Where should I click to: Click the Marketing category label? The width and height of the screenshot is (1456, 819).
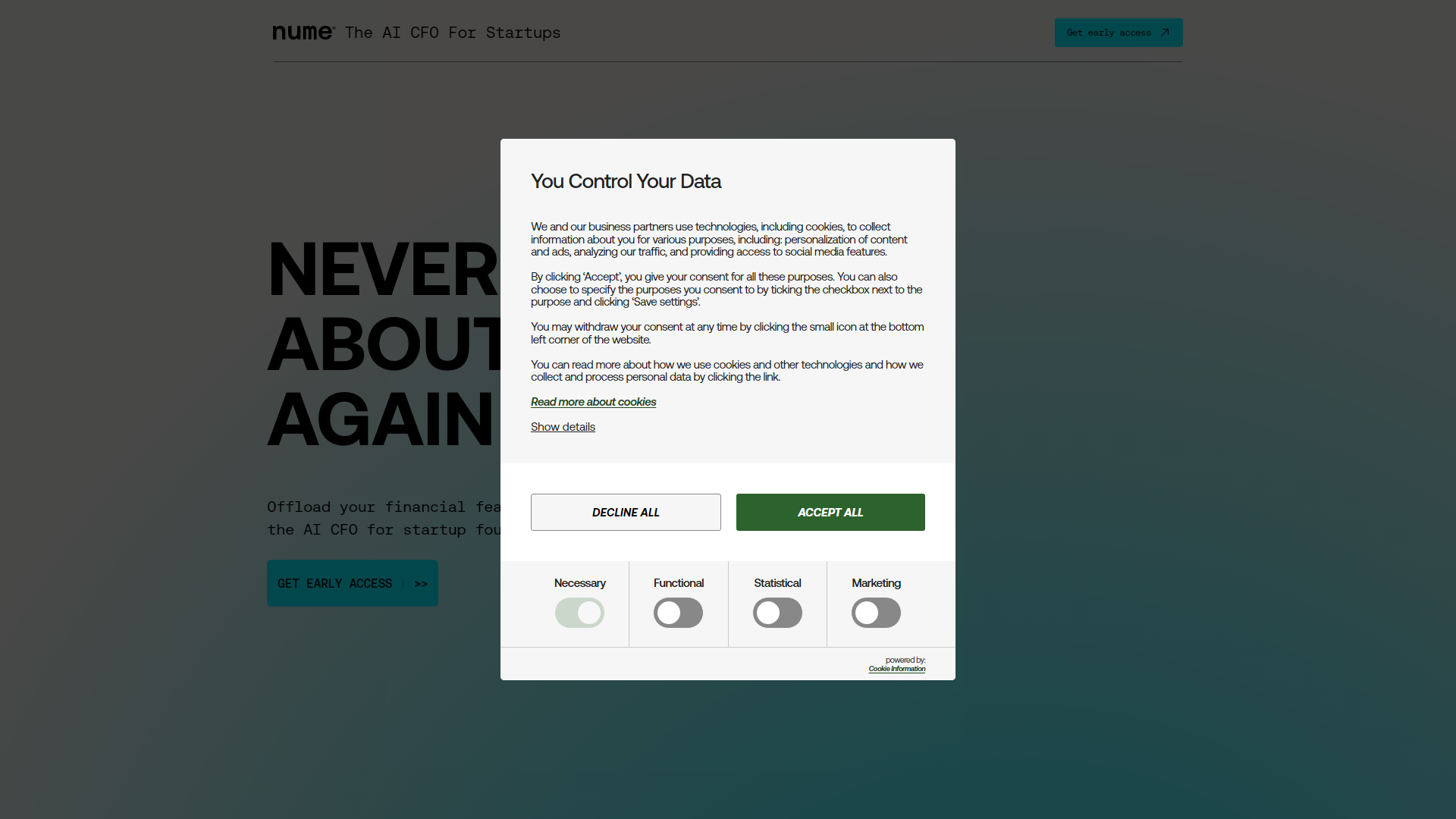click(876, 583)
